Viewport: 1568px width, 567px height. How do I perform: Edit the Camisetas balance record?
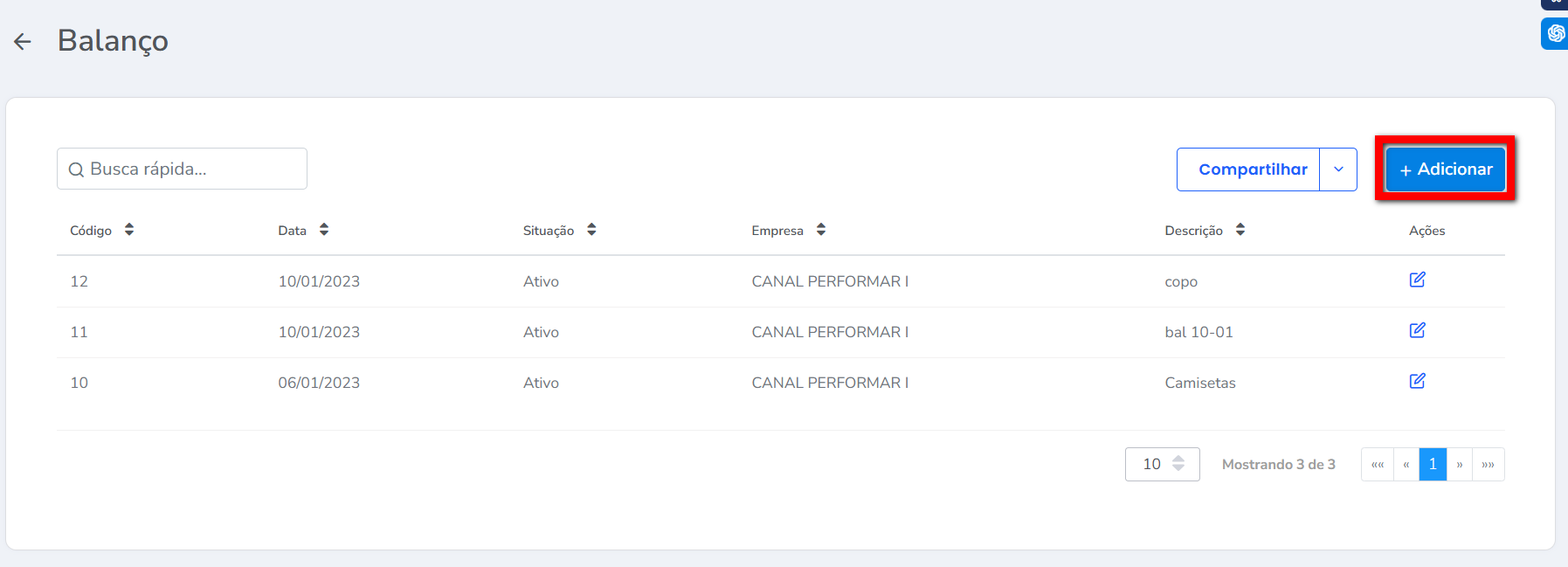pos(1417,381)
